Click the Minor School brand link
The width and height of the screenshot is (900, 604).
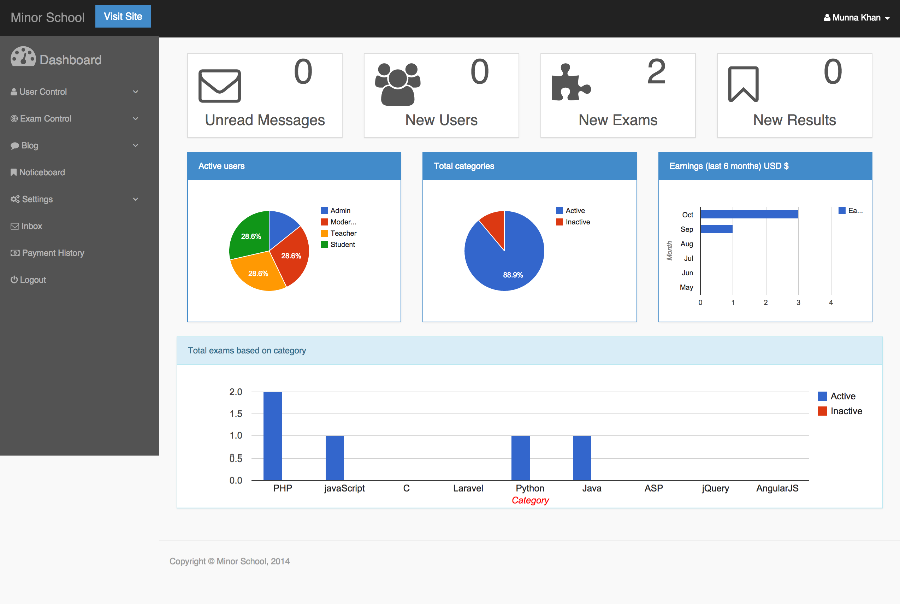tap(48, 17)
